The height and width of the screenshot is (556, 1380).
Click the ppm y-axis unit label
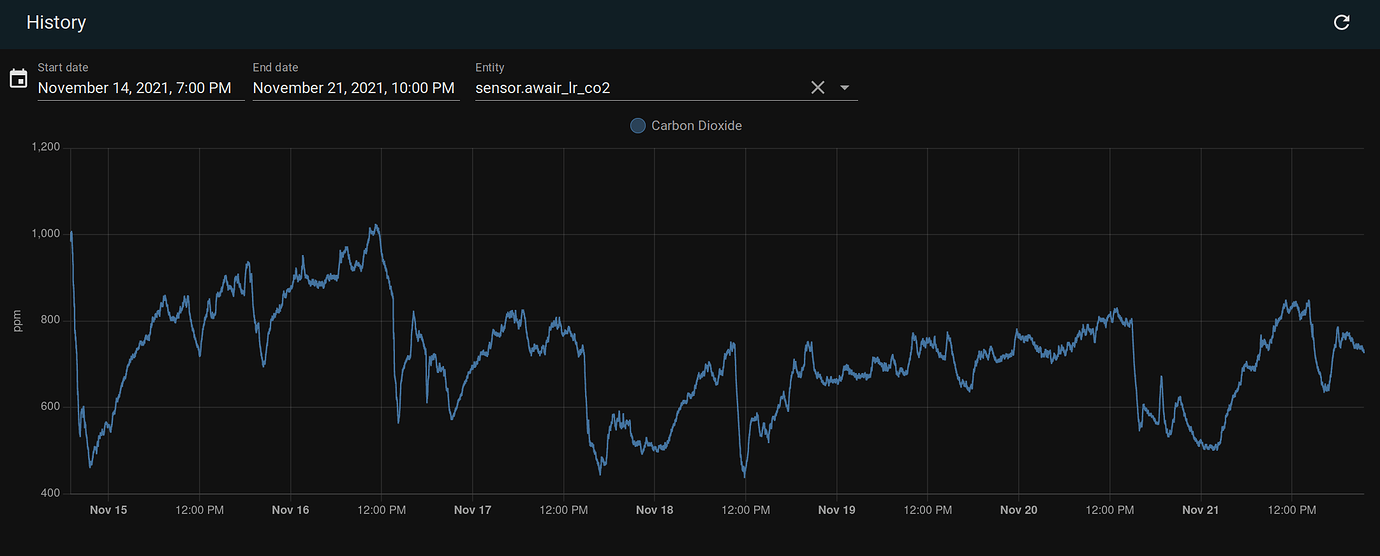pyautogui.click(x=17, y=321)
